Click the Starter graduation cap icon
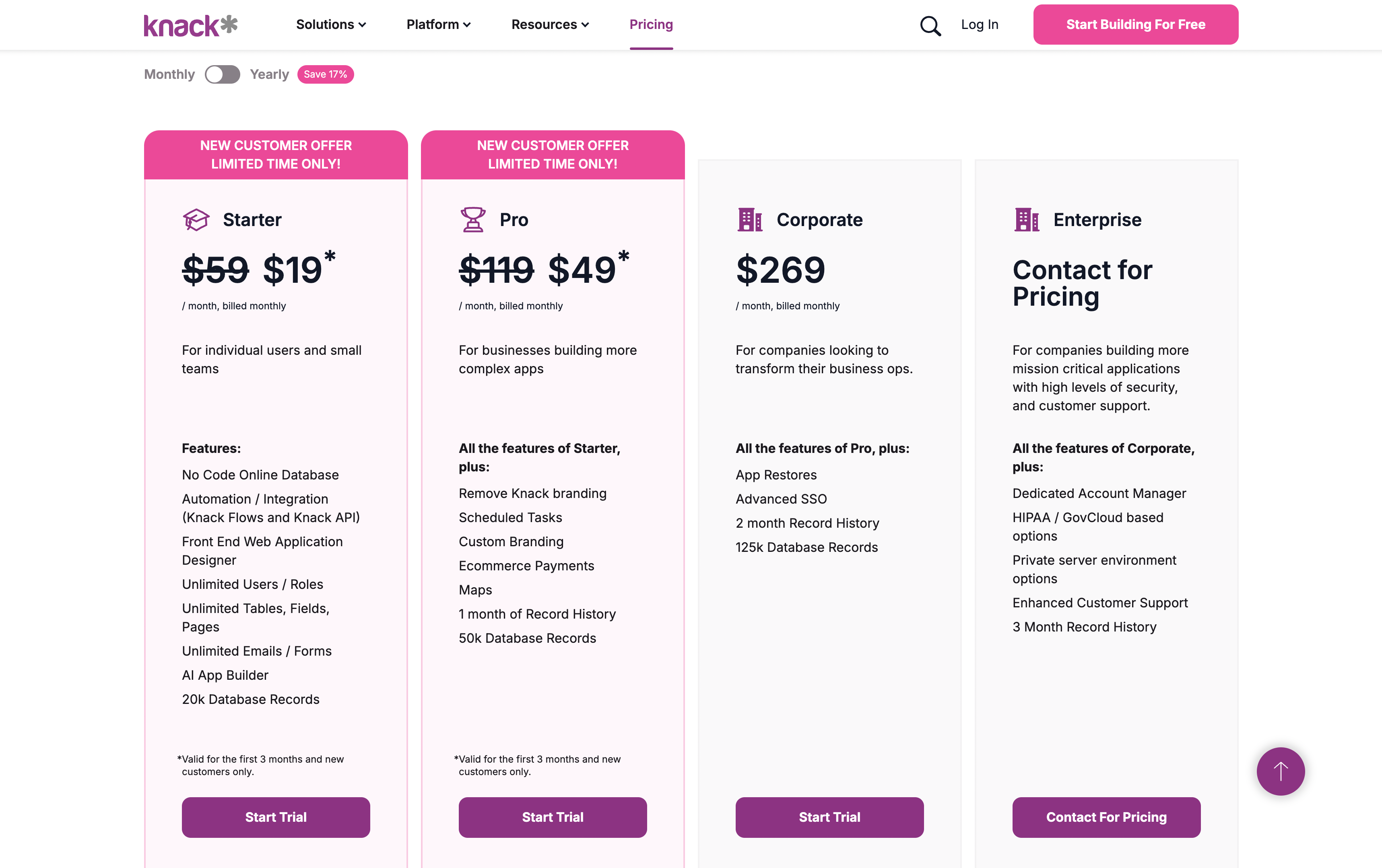 (196, 220)
